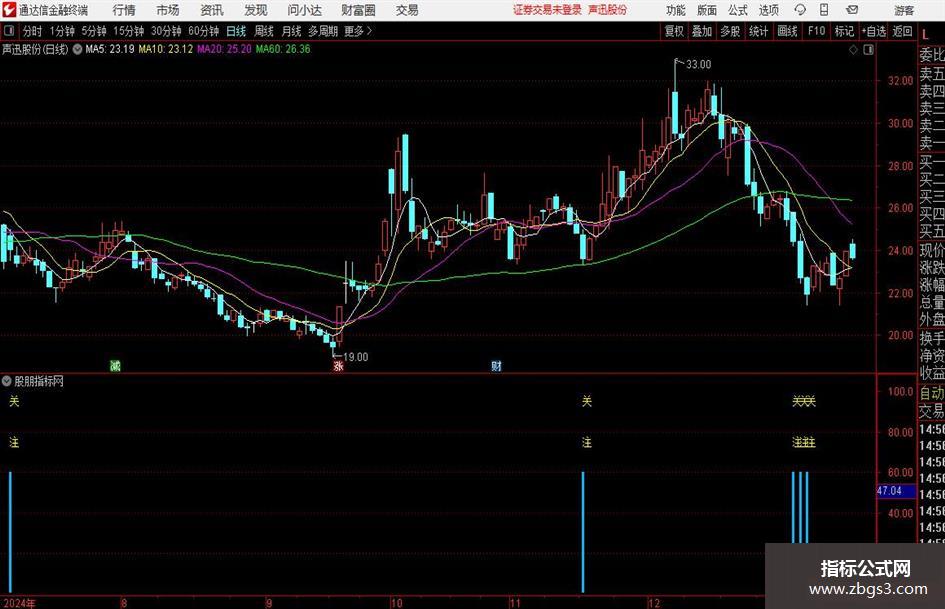Click the 多股 multi-stock button
The image size is (945, 609).
[730, 31]
